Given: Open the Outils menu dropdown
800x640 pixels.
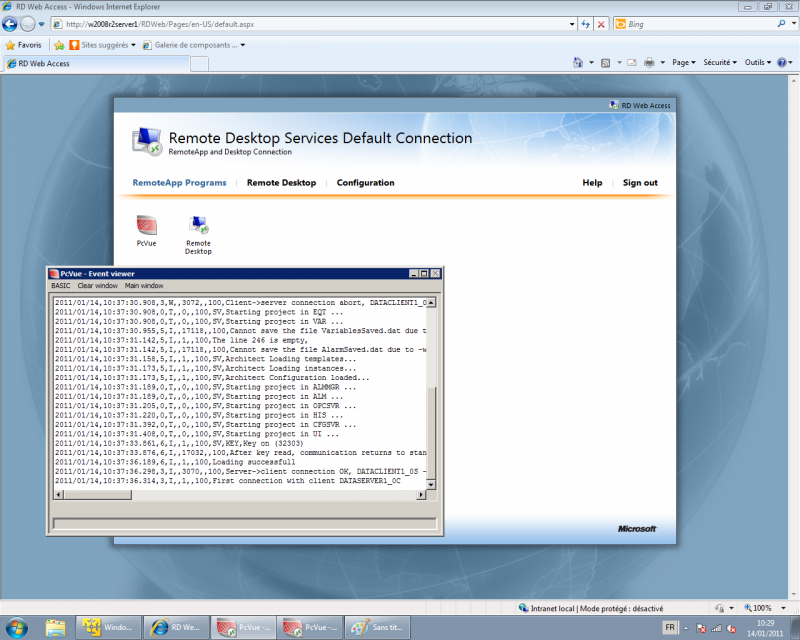Looking at the screenshot, I should pyautogui.click(x=758, y=62).
